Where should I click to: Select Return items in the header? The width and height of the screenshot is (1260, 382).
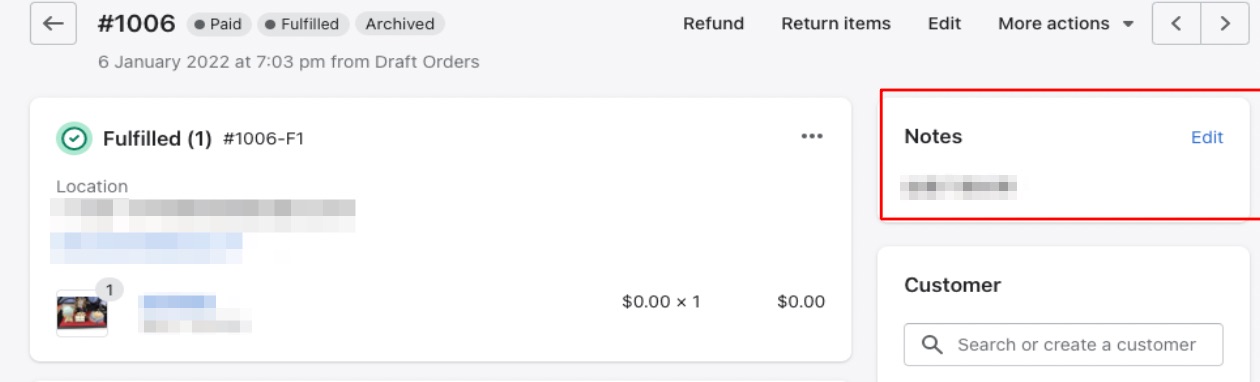tap(836, 23)
